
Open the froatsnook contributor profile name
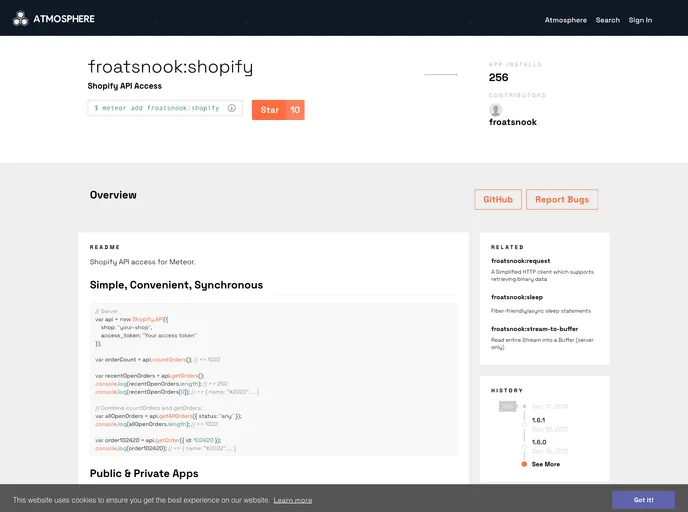[x=513, y=122]
